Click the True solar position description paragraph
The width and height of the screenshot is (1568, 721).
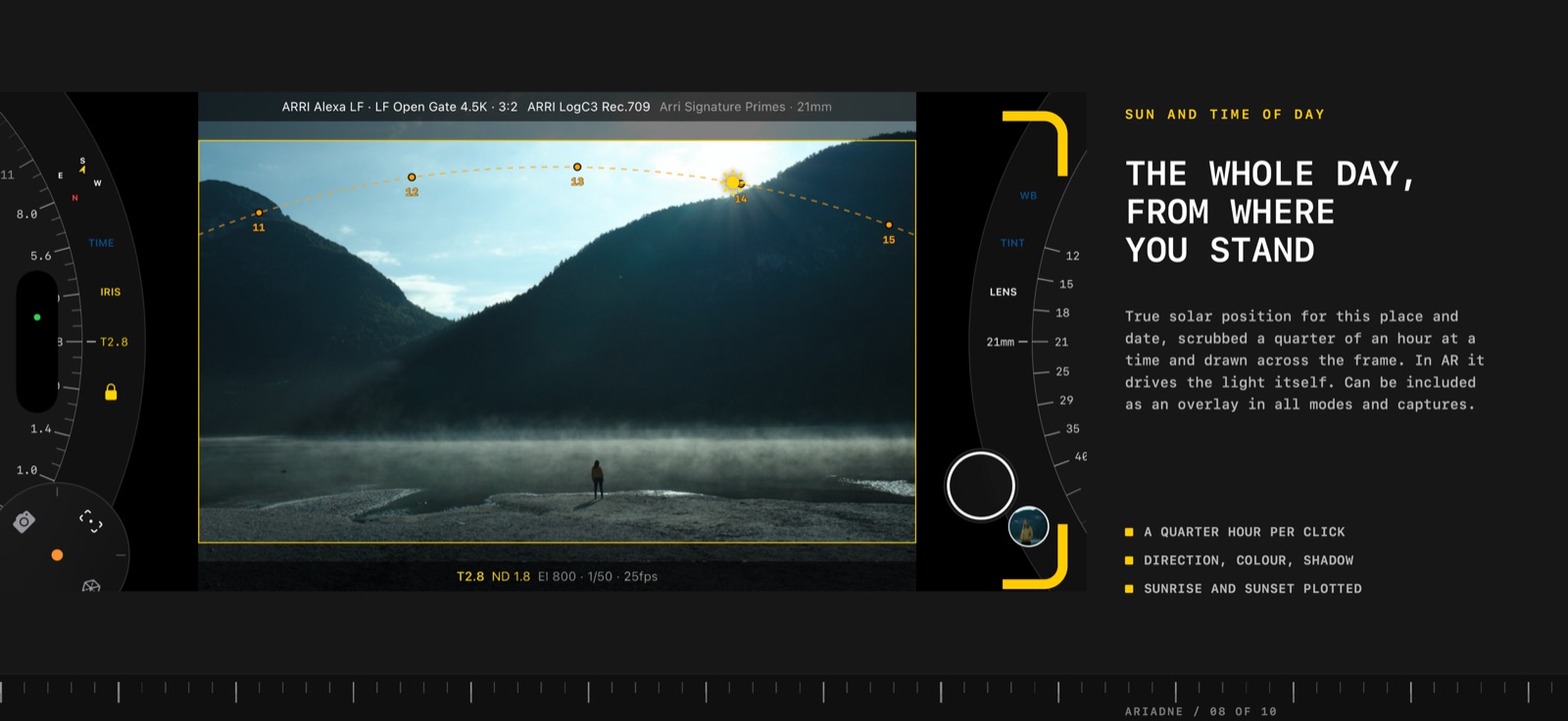tap(1304, 360)
